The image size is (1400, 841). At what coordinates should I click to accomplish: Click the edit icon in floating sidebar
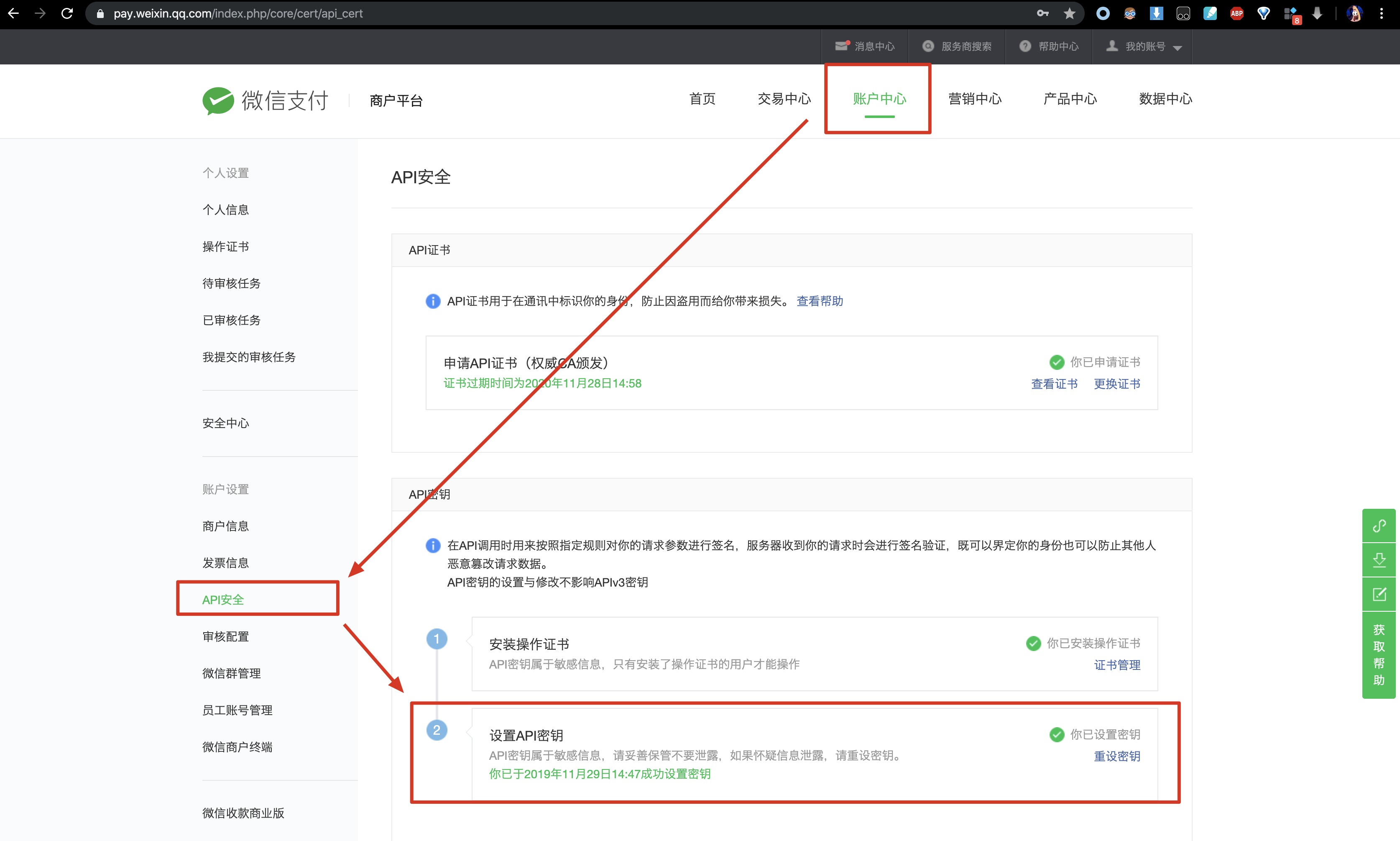[1379, 594]
